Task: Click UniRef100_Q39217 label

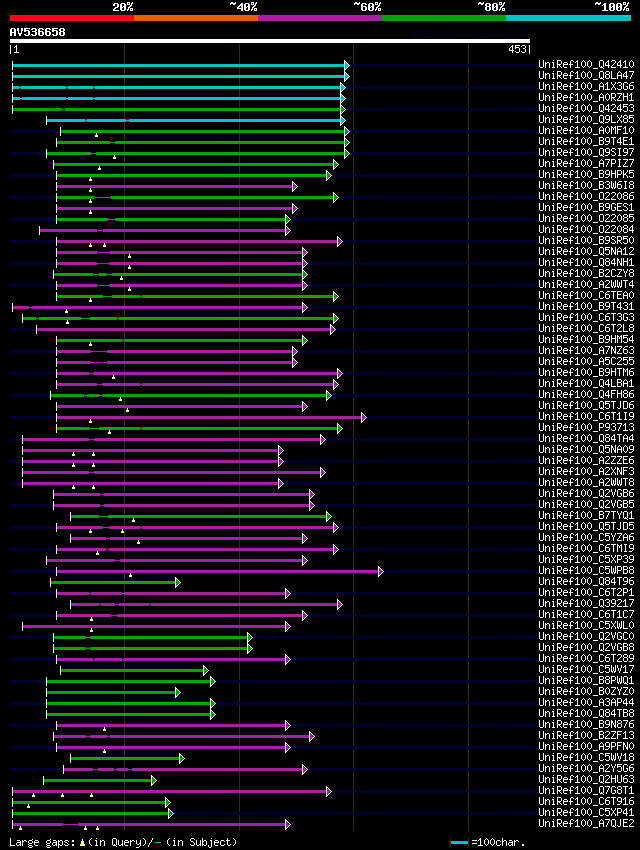Action: (586, 603)
